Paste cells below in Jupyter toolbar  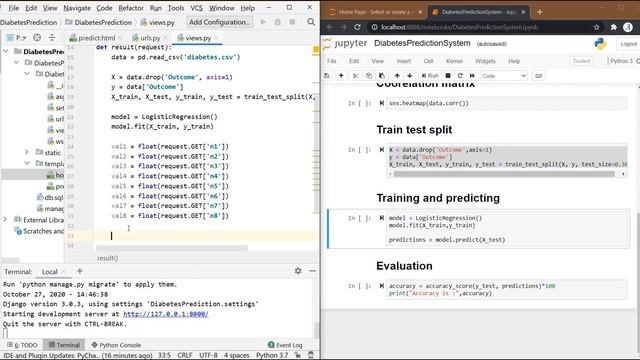click(382, 76)
